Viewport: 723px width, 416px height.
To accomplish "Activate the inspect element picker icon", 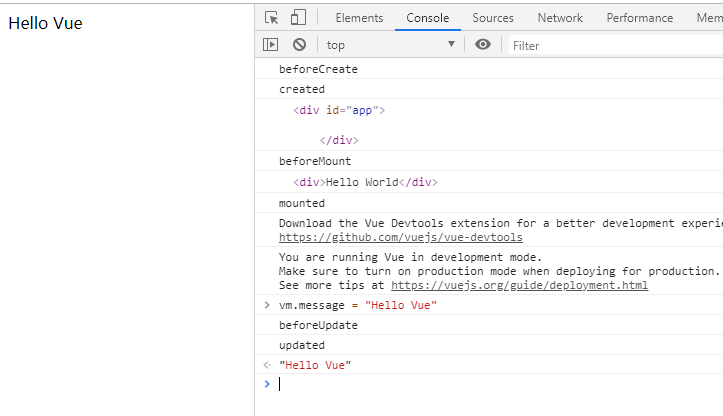I will point(272,18).
